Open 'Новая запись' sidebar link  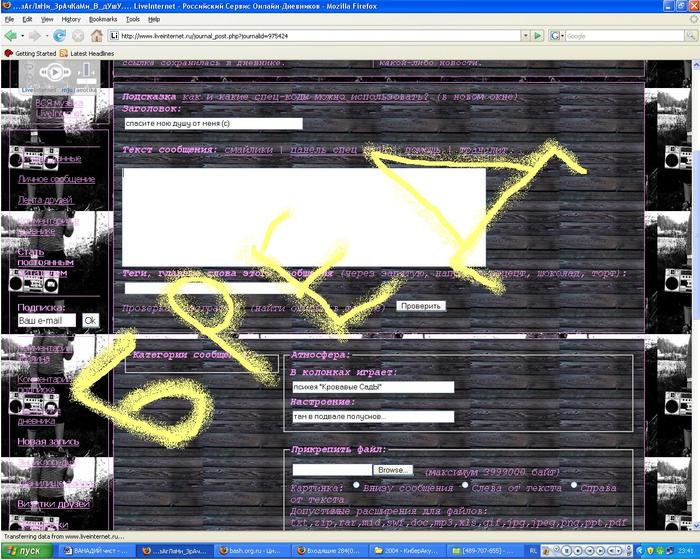[x=48, y=442]
